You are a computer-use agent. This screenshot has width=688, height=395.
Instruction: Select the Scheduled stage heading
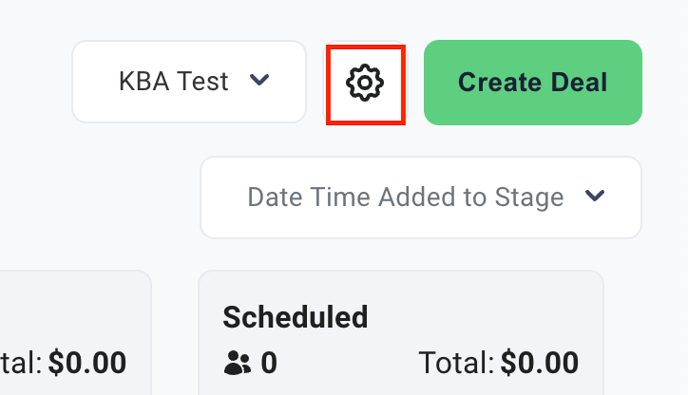tap(295, 317)
